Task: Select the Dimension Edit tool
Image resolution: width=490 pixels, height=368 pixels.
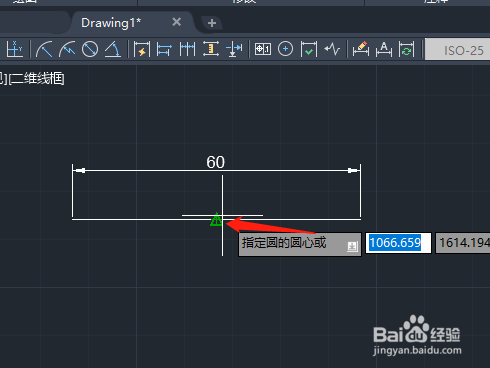Action: coord(361,49)
